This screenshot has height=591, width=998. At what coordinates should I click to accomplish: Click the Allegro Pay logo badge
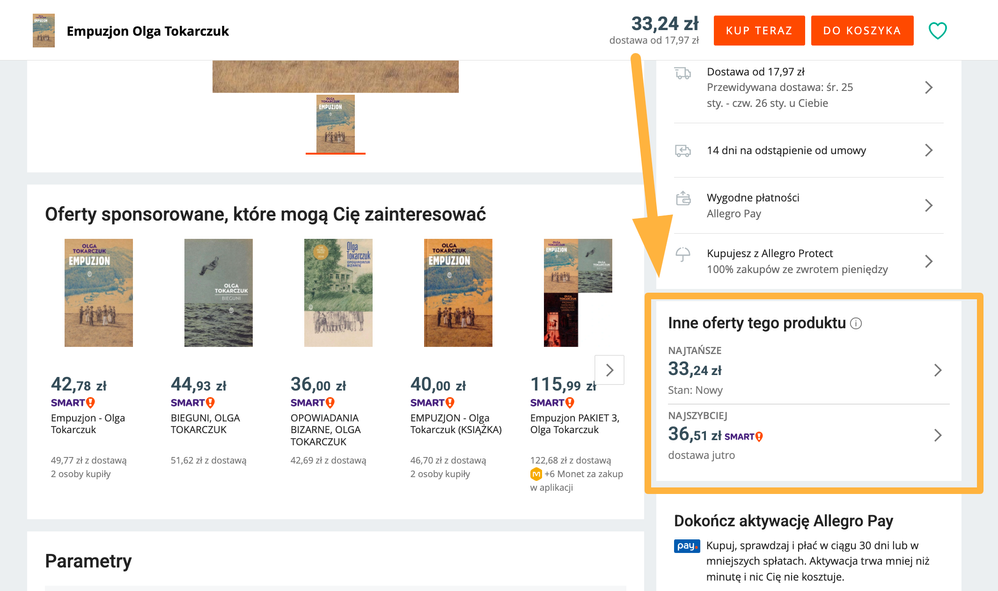click(x=687, y=546)
